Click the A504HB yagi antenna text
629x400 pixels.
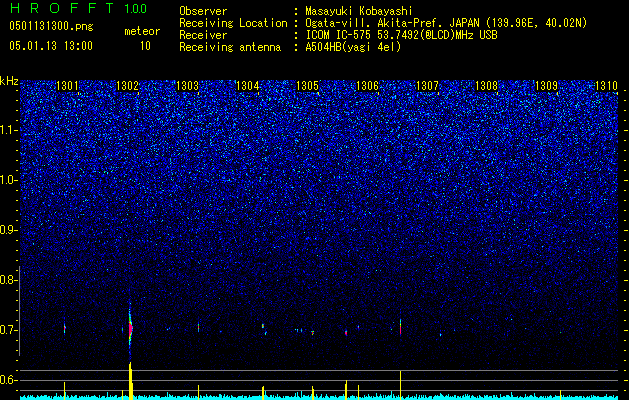[353, 47]
